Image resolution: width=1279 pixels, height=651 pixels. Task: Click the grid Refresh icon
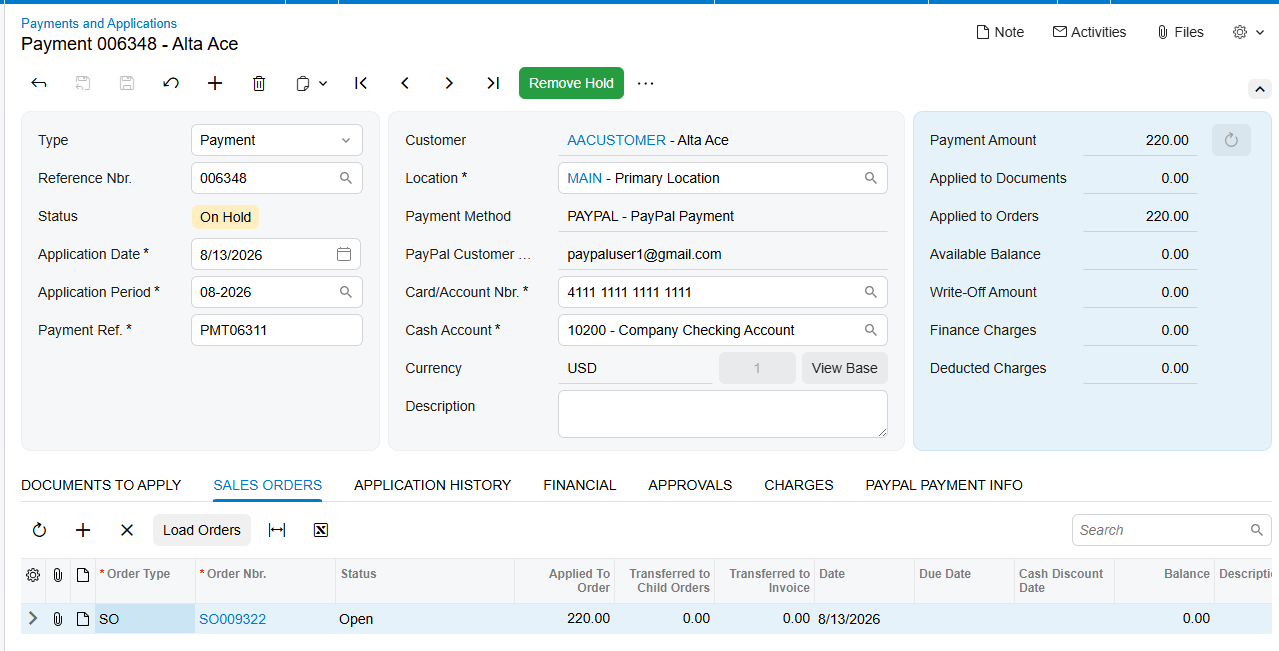point(39,530)
